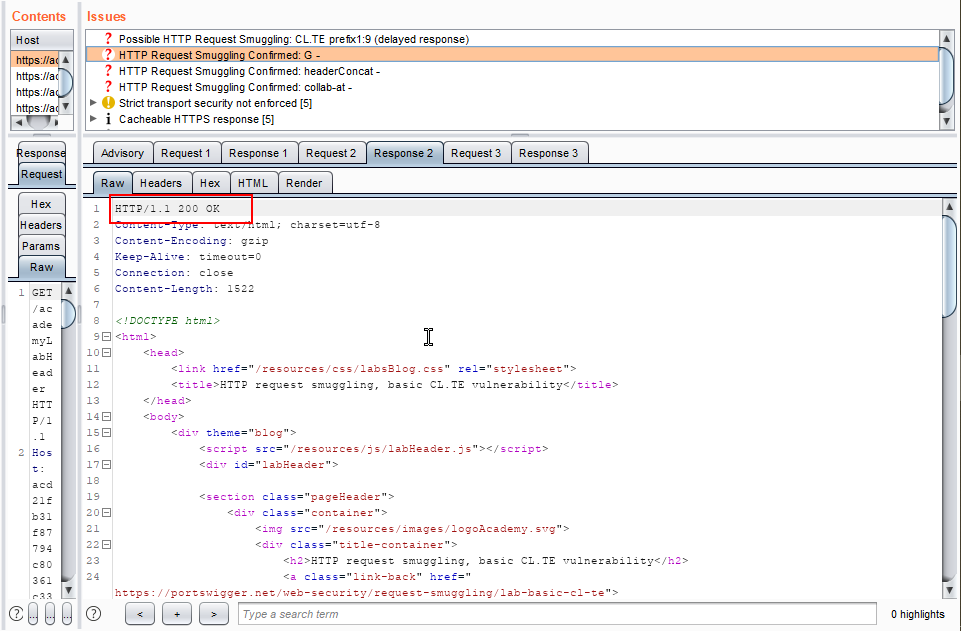Screen dimensions: 961x631
Task: Click the response editor scroll-up arrow
Action: click(949, 207)
